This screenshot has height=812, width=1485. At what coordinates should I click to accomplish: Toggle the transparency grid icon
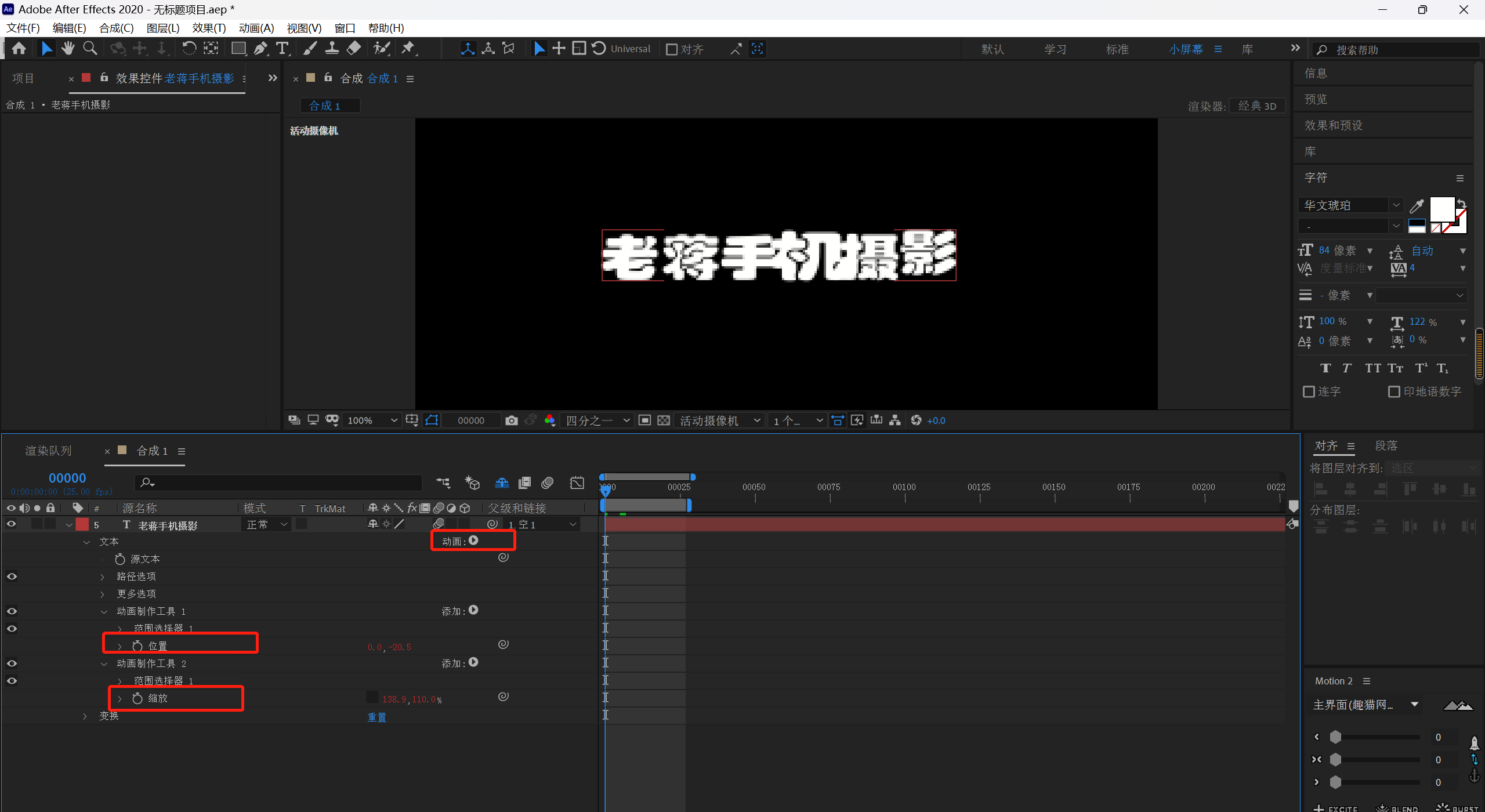pyautogui.click(x=664, y=420)
